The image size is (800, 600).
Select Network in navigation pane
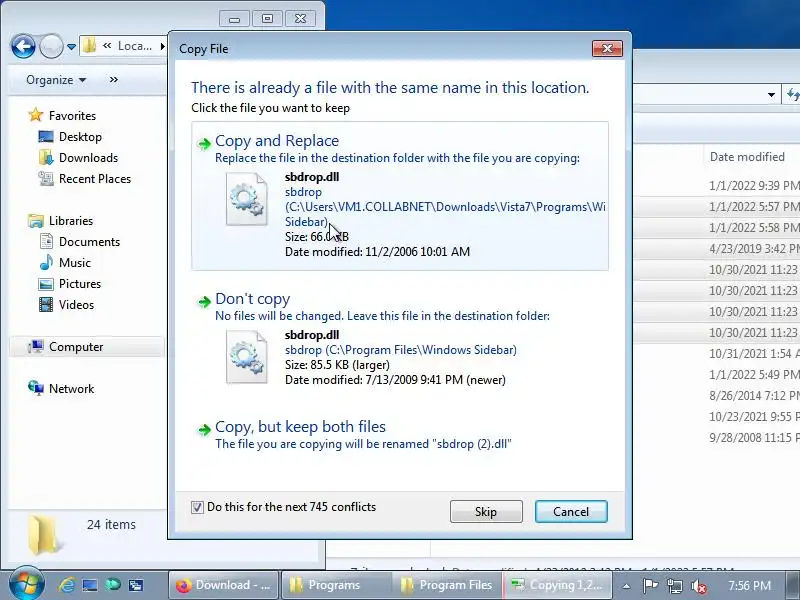click(x=71, y=388)
